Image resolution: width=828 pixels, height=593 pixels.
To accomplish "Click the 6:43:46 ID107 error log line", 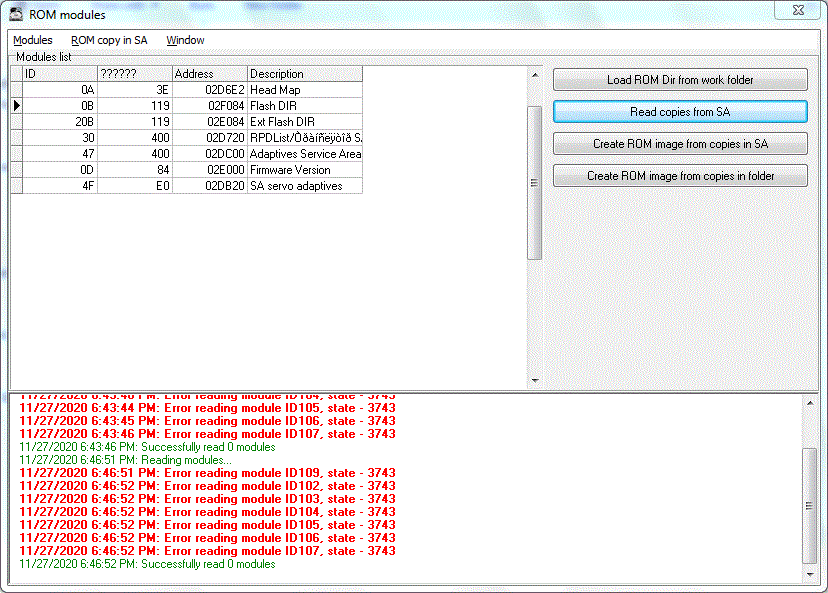I will pyautogui.click(x=208, y=434).
